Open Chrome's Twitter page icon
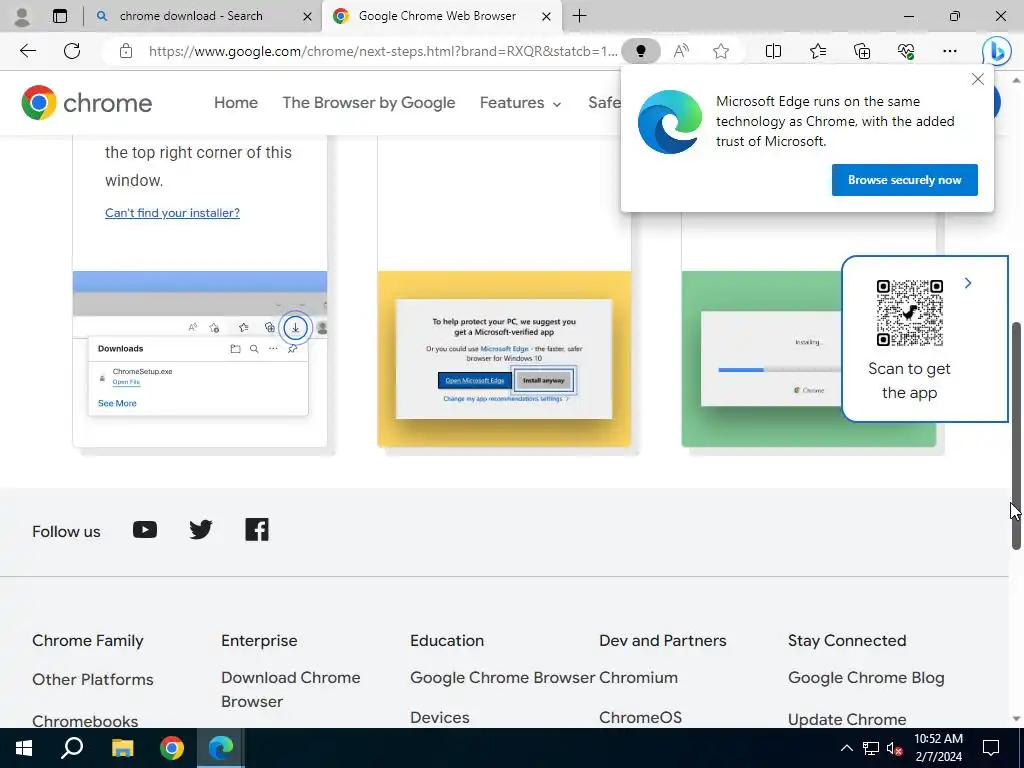 (200, 530)
